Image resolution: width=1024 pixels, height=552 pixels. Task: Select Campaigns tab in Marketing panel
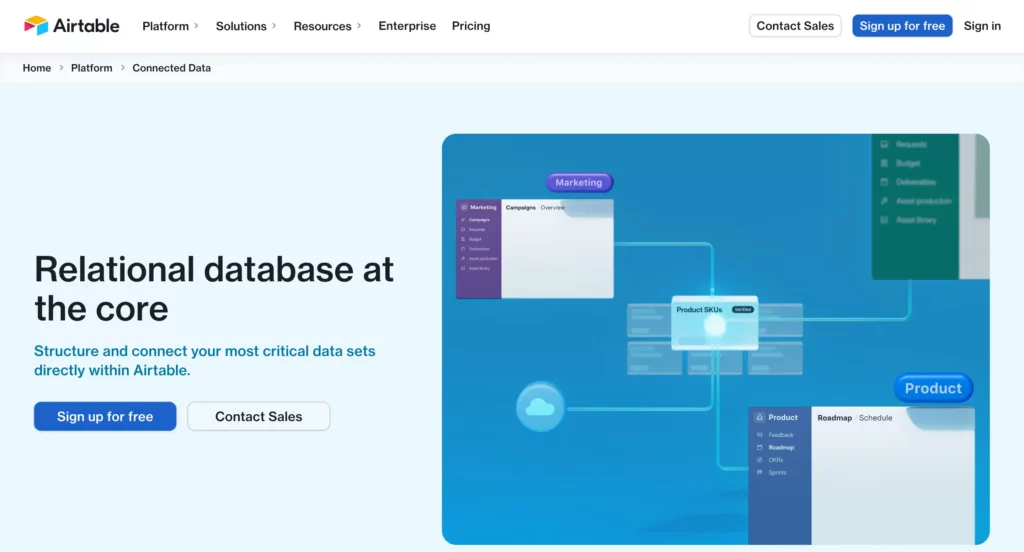click(520, 208)
